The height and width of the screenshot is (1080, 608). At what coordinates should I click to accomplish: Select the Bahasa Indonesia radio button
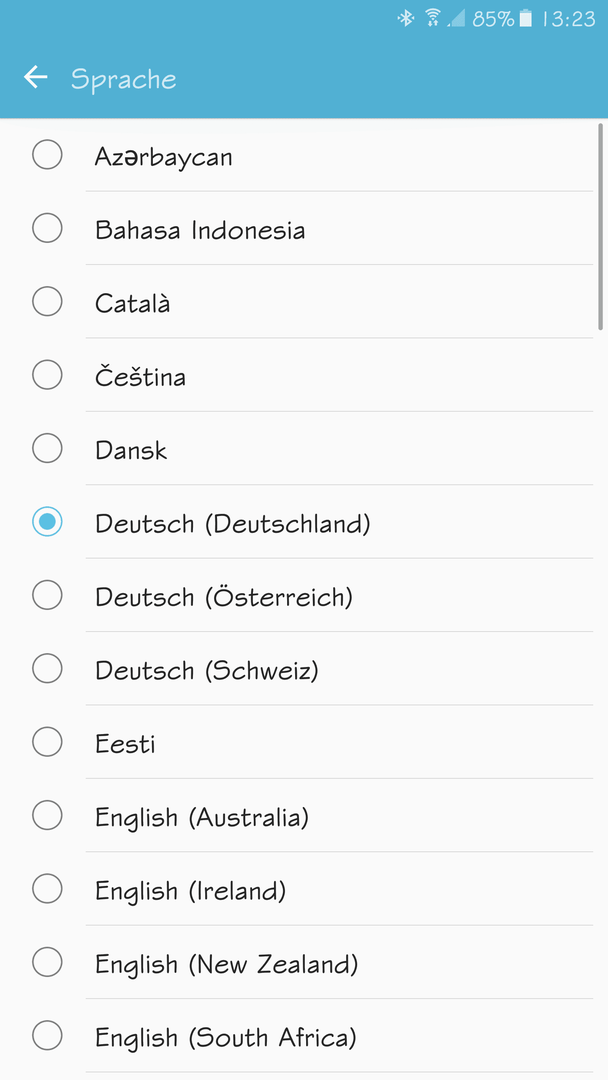coord(48,228)
